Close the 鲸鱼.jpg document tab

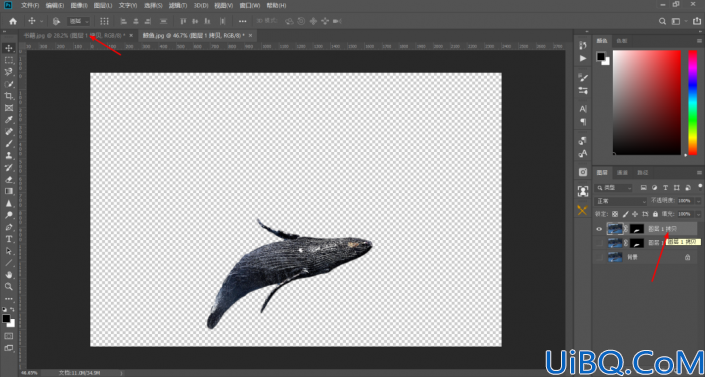250,36
